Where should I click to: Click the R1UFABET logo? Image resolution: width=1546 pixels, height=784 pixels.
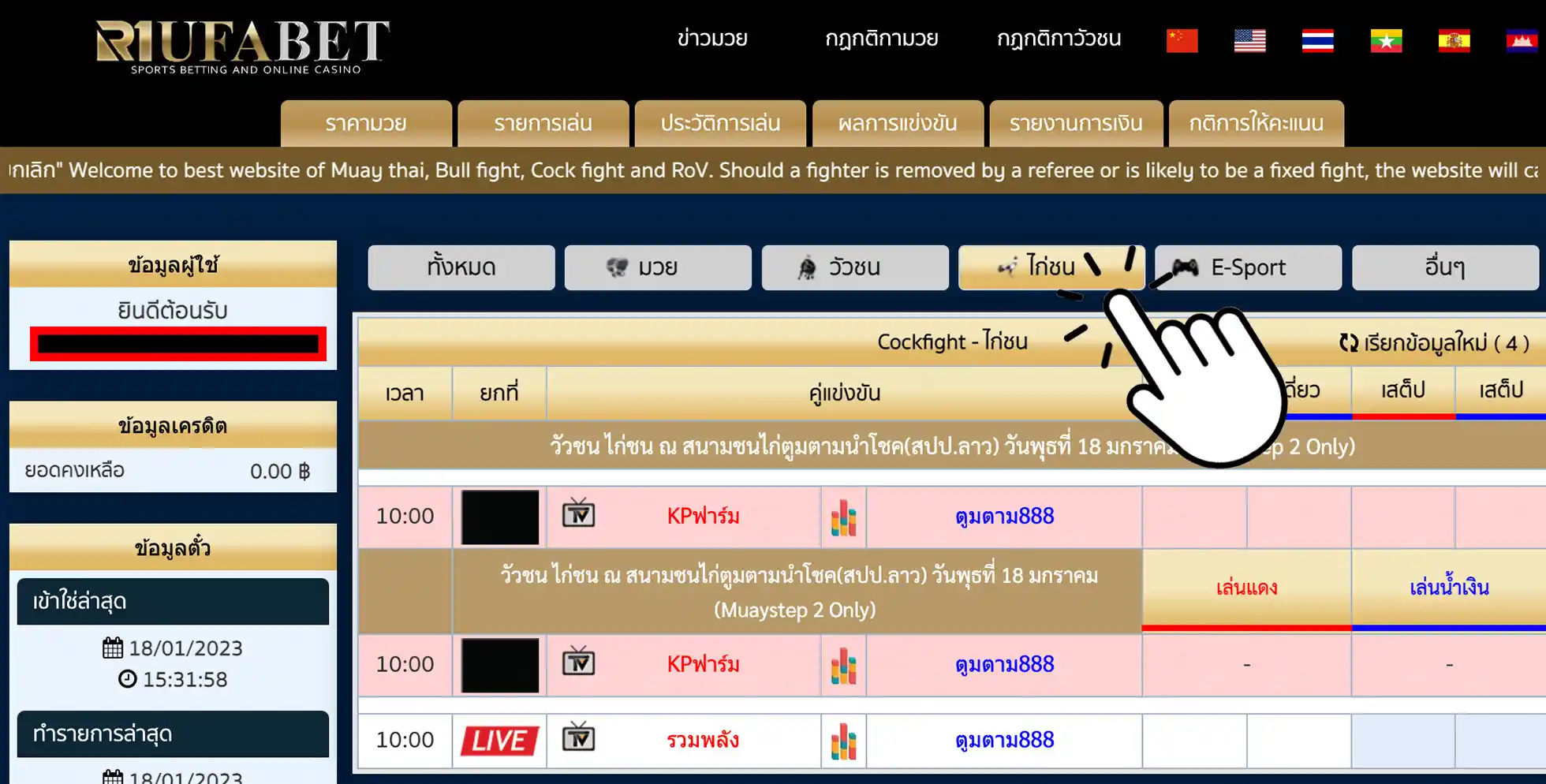pos(243,47)
